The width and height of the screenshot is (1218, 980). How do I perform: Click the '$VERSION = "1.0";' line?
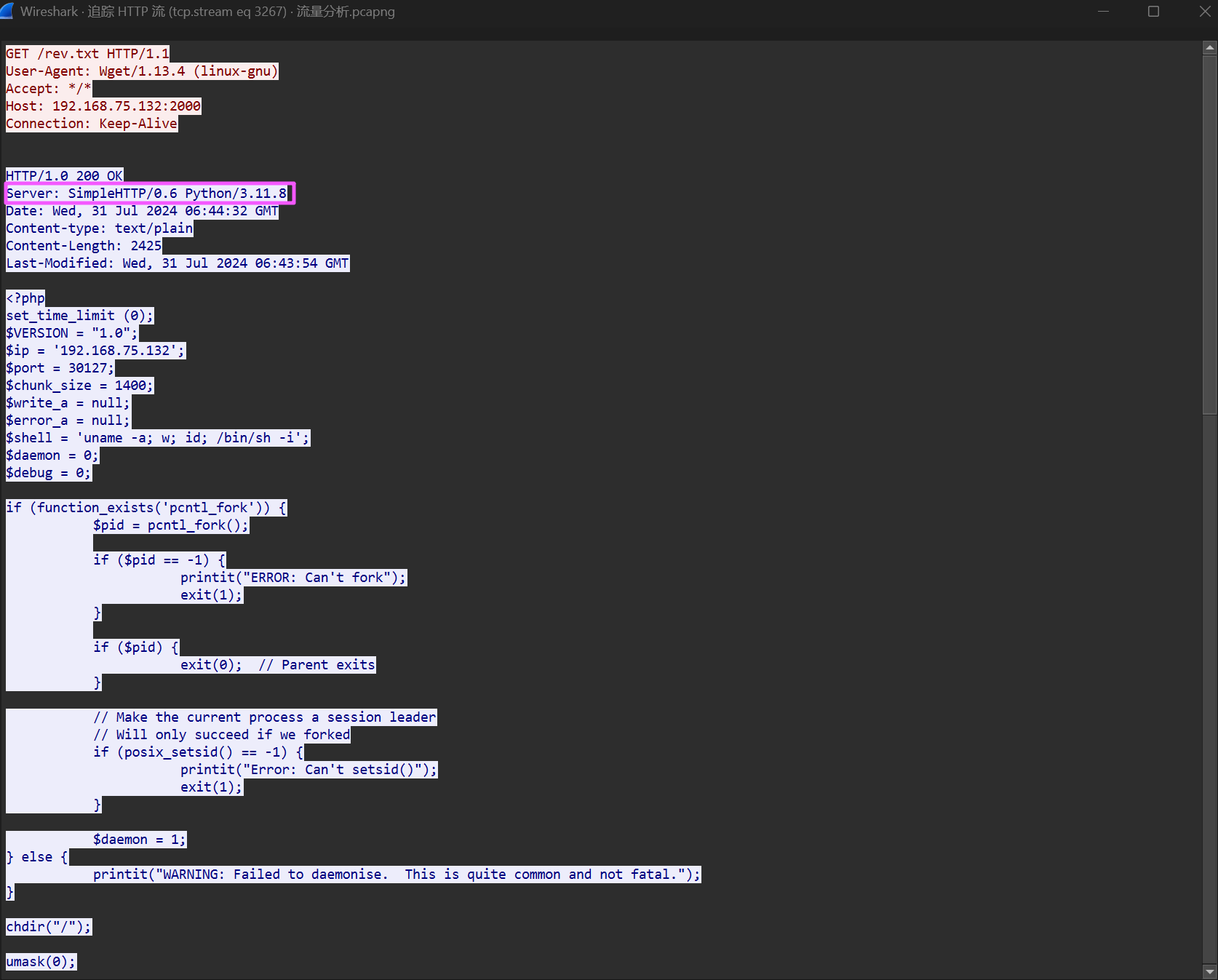(x=72, y=333)
